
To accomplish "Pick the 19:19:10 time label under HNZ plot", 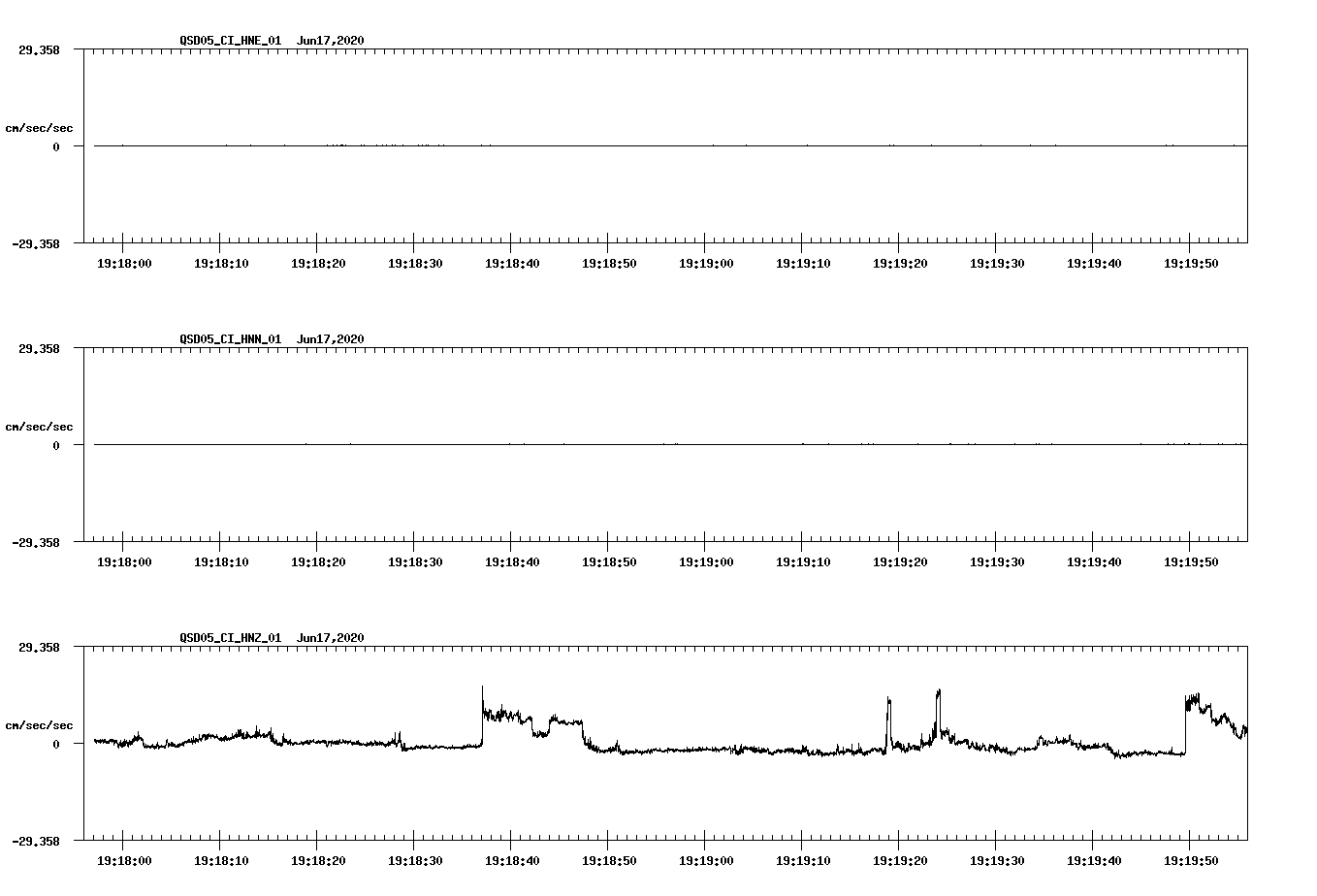I will tap(803, 860).
